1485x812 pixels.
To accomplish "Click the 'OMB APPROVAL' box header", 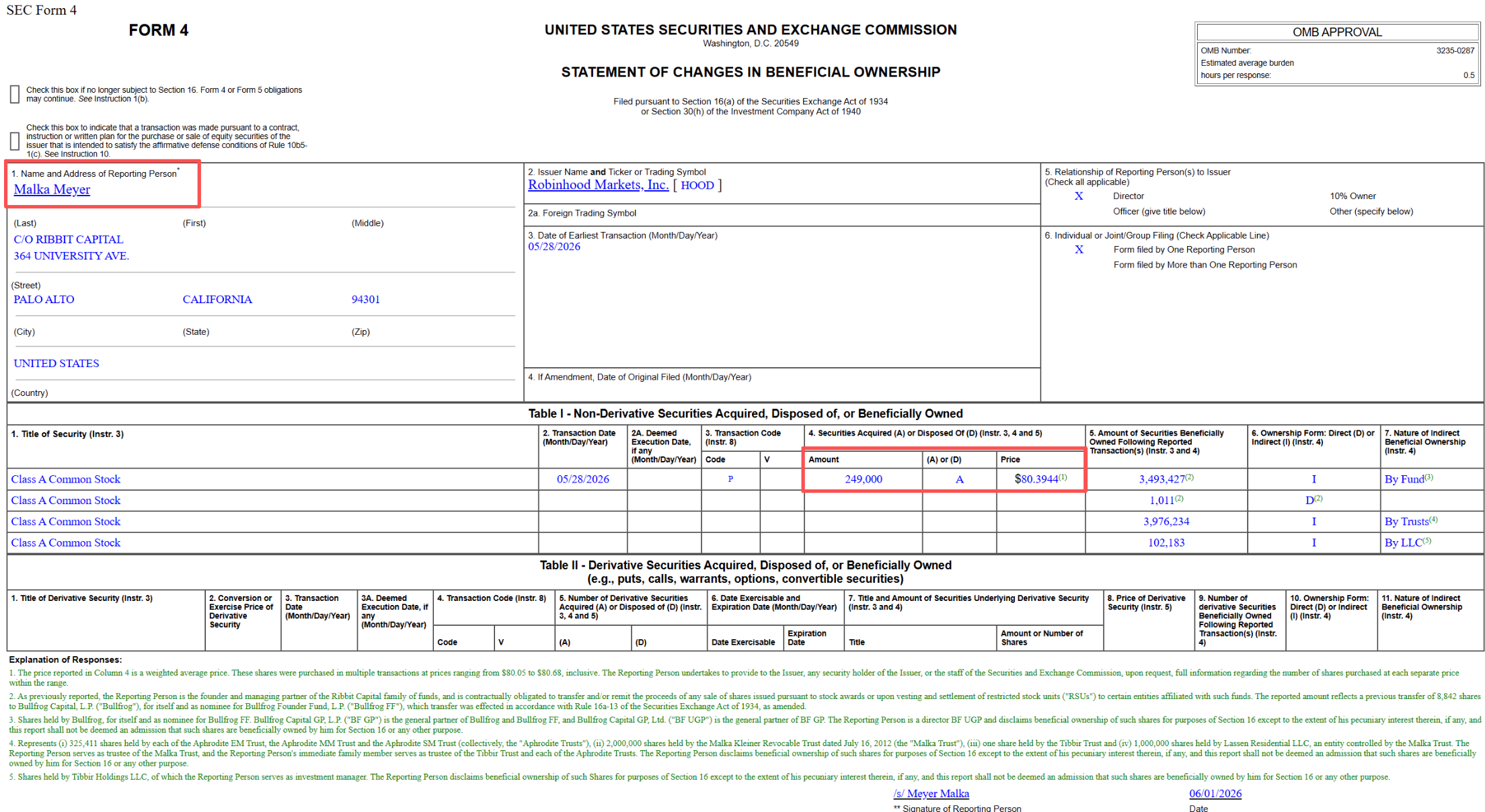I will [1337, 32].
